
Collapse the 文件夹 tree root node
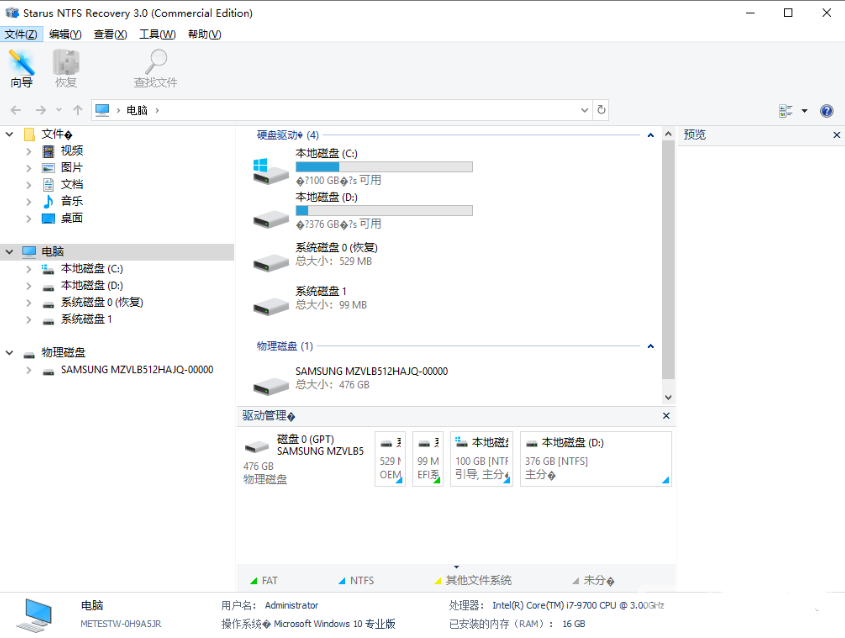point(9,134)
